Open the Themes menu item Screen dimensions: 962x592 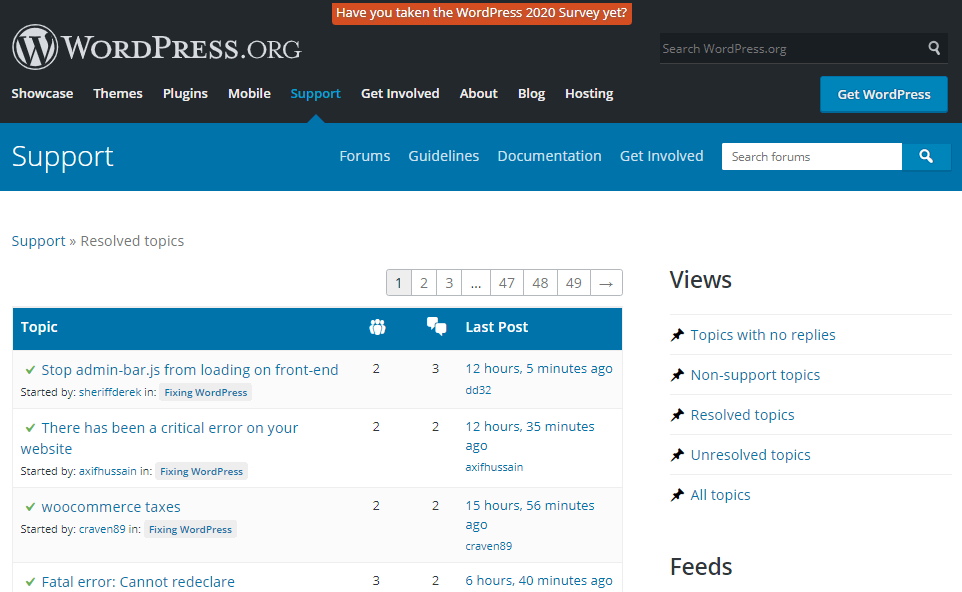[118, 94]
